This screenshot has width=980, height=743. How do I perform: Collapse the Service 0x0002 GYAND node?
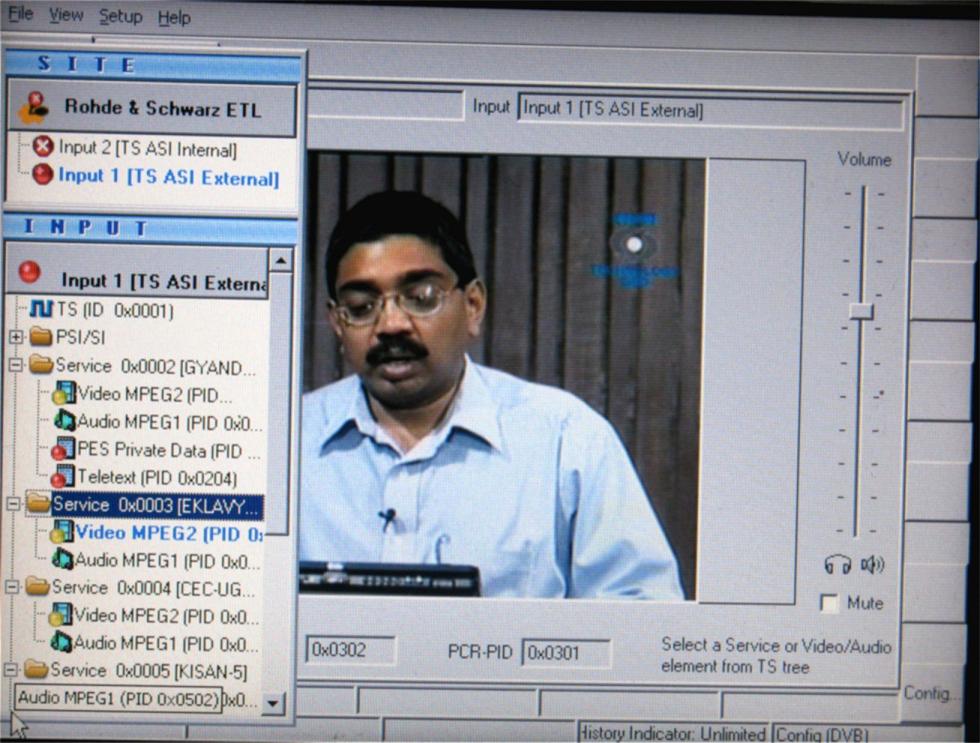(x=15, y=366)
